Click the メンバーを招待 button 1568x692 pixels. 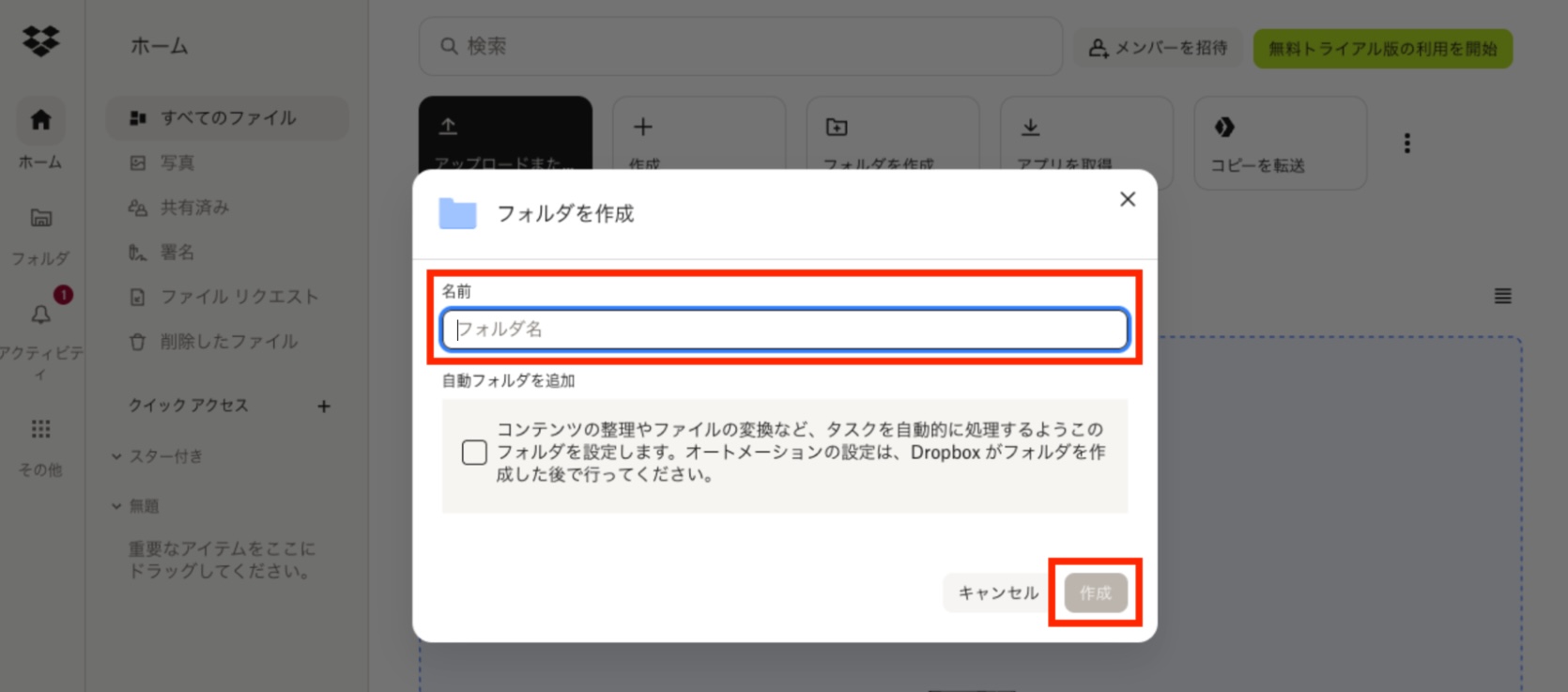pyautogui.click(x=1158, y=48)
